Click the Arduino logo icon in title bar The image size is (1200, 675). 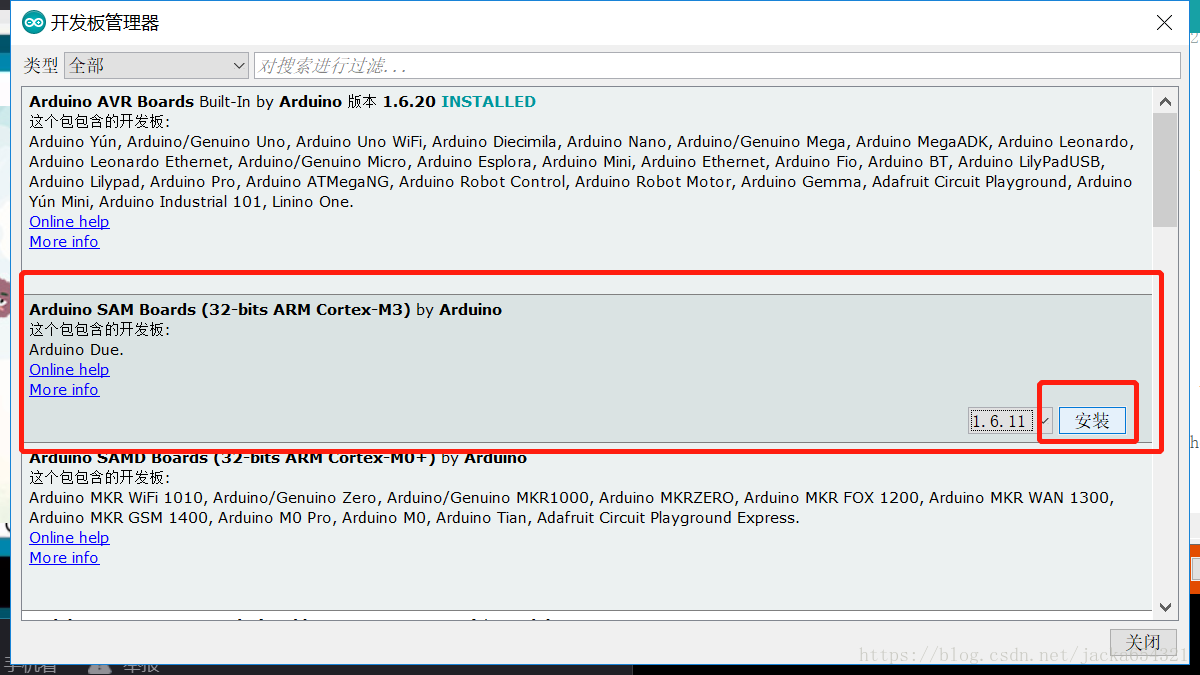tap(34, 22)
